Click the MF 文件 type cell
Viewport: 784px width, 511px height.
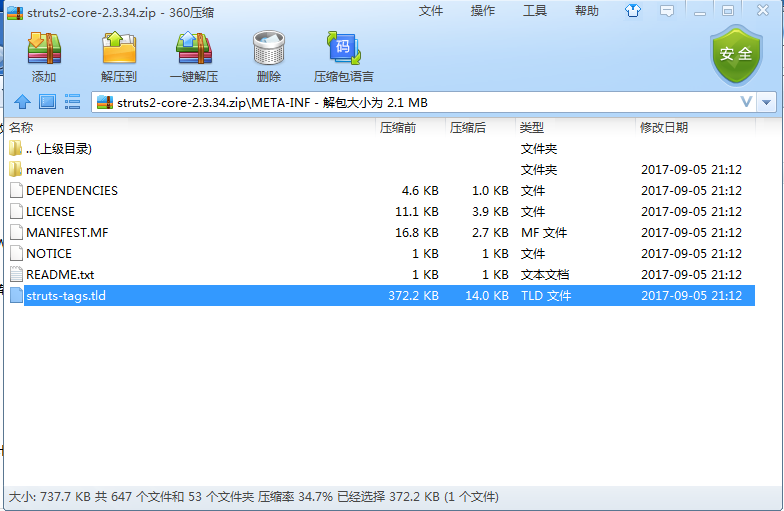coord(544,232)
